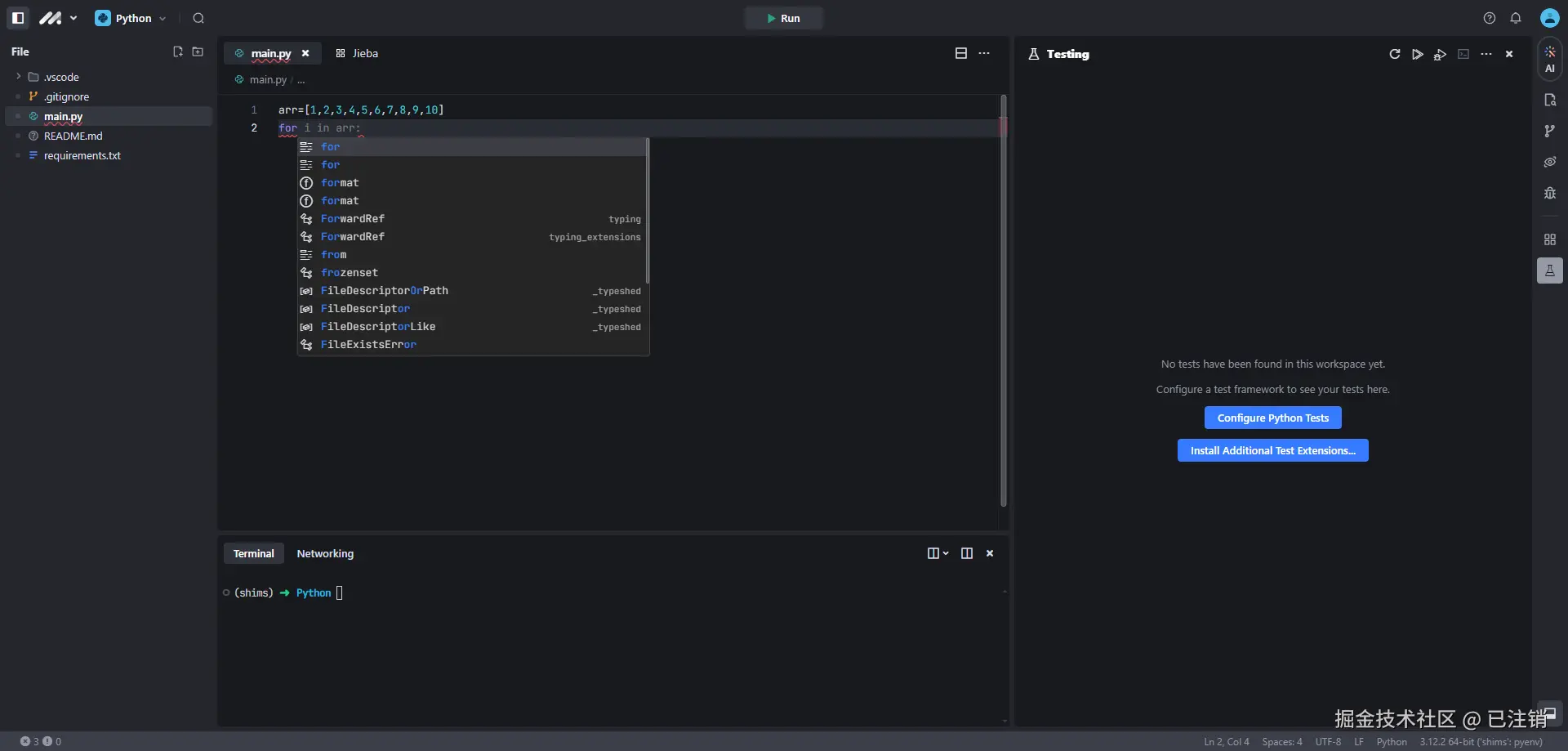The height and width of the screenshot is (751, 1568).
Task: Click the search magnifier icon
Action: 198,18
